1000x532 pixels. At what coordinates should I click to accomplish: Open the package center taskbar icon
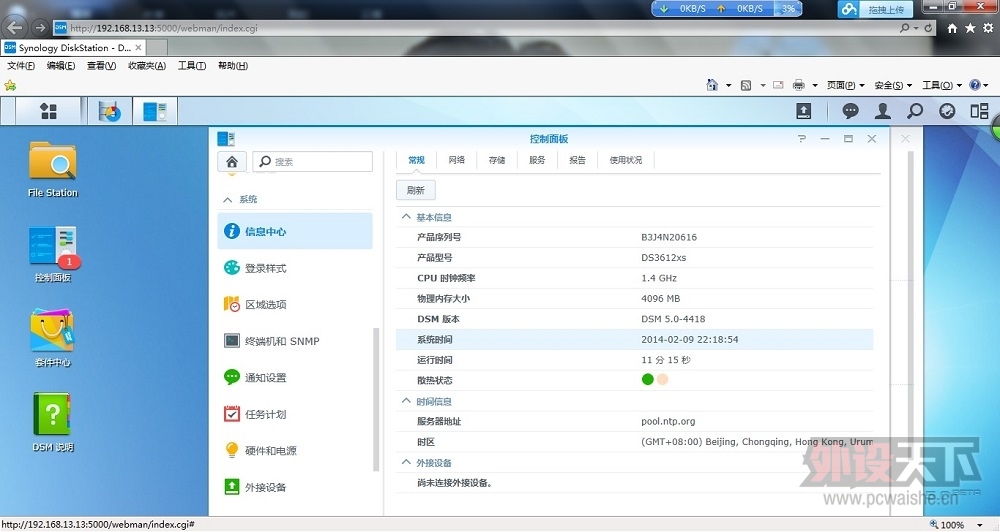[110, 111]
